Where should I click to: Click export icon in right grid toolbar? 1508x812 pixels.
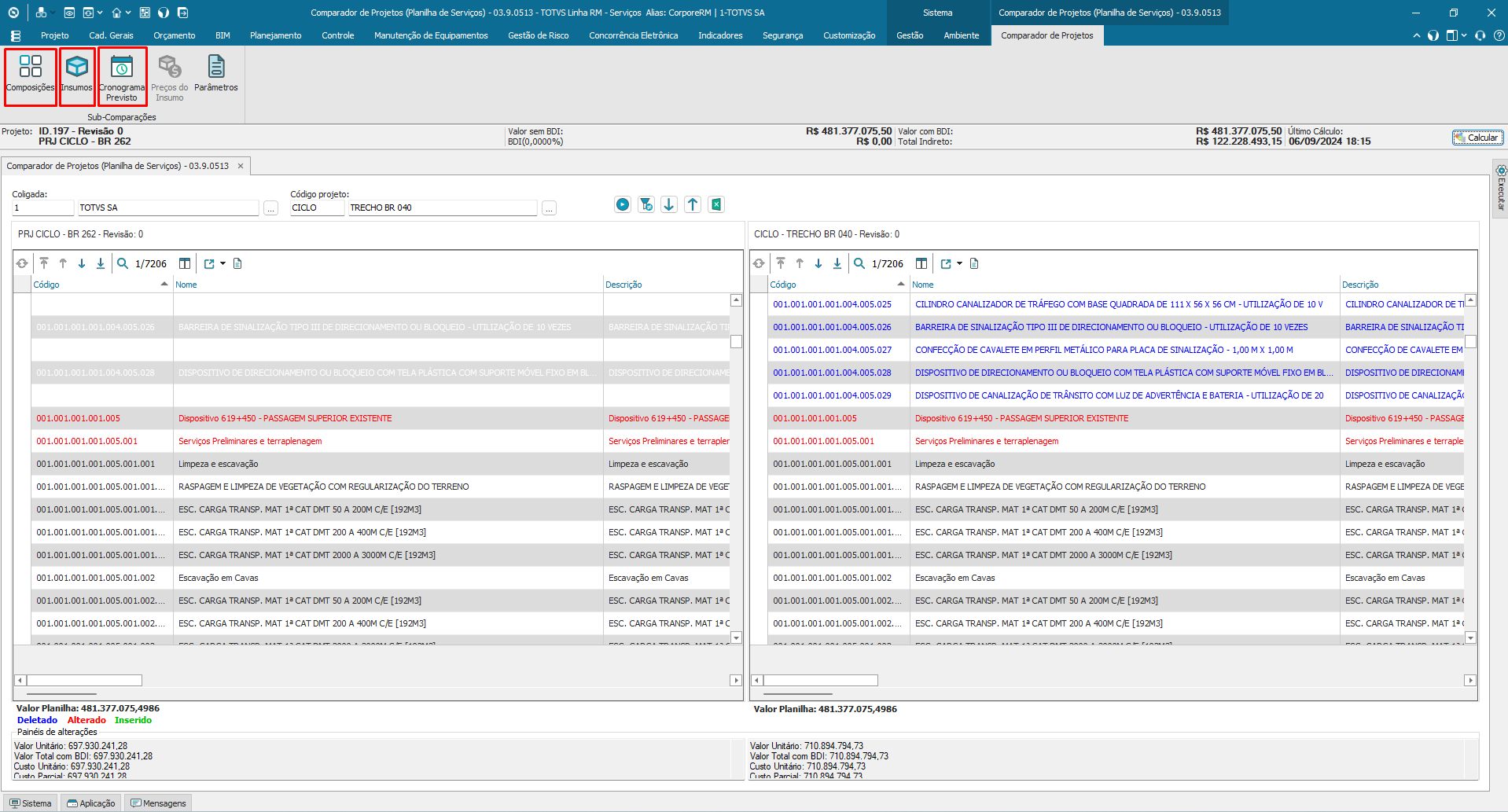coord(946,263)
